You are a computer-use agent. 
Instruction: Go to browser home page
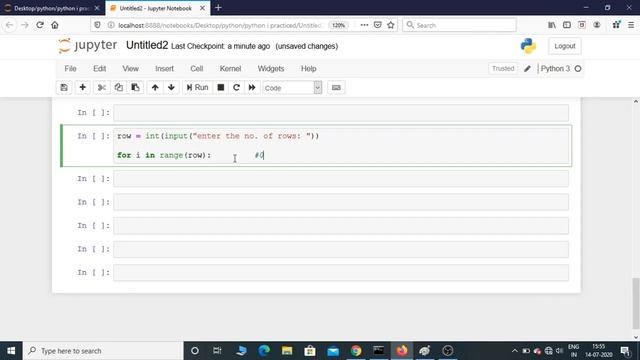pos(55,25)
